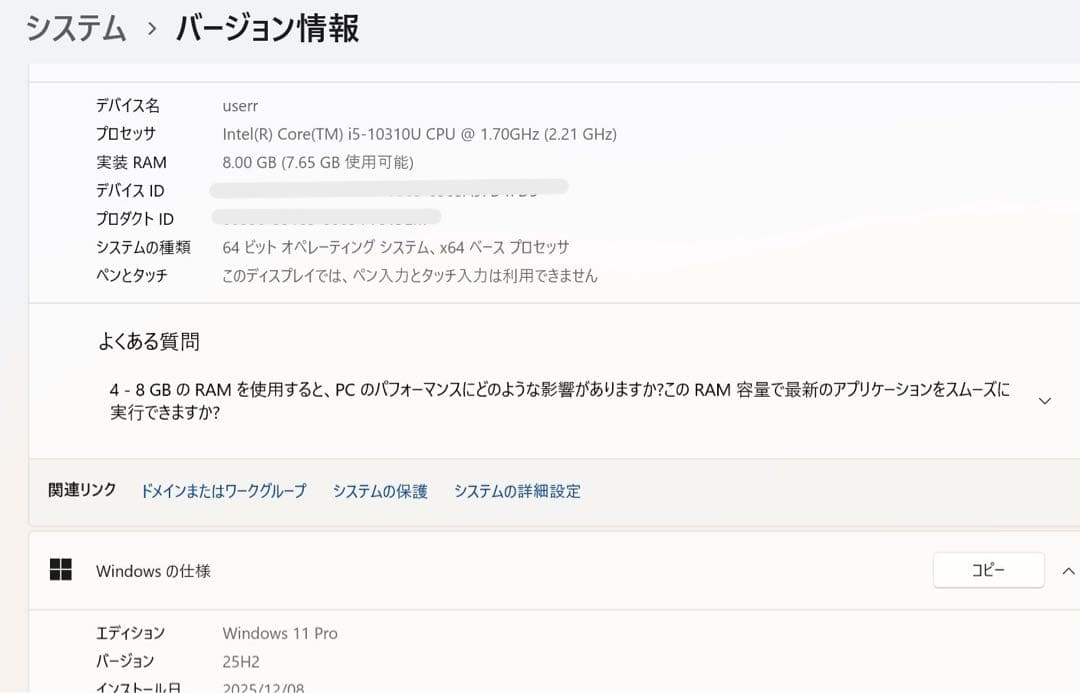Expand the 4 - 8 GB RAM question chevron

(x=1045, y=401)
